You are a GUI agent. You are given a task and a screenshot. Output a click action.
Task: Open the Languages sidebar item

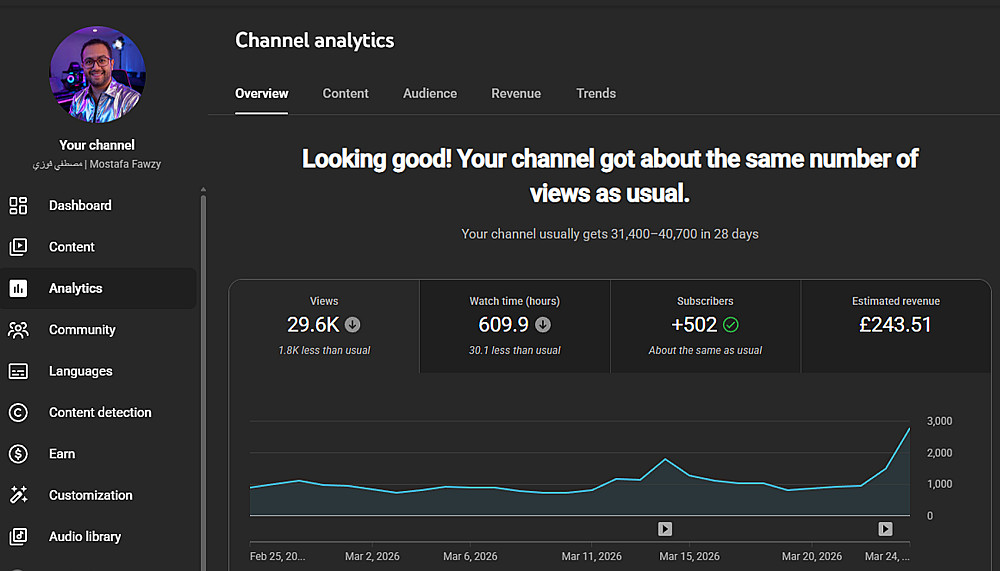(x=98, y=371)
